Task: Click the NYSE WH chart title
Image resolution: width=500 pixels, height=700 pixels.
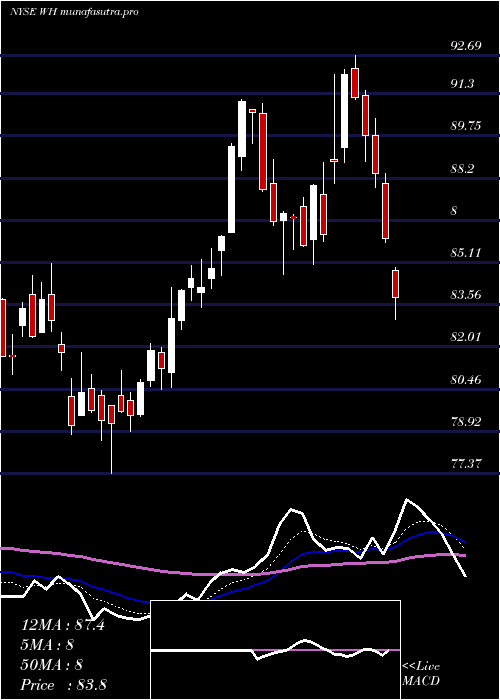Action: click(74, 12)
